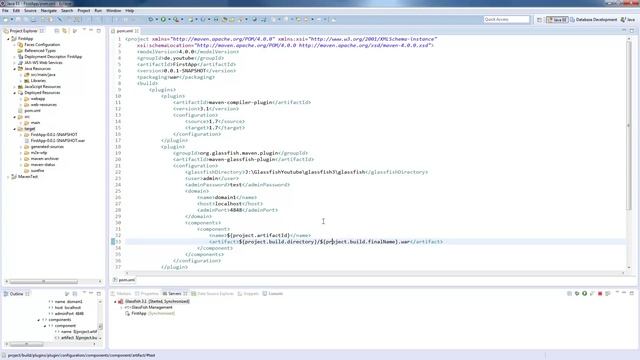Click the green Run button in toolbar
The height and width of the screenshot is (360, 640).
tap(163, 20)
